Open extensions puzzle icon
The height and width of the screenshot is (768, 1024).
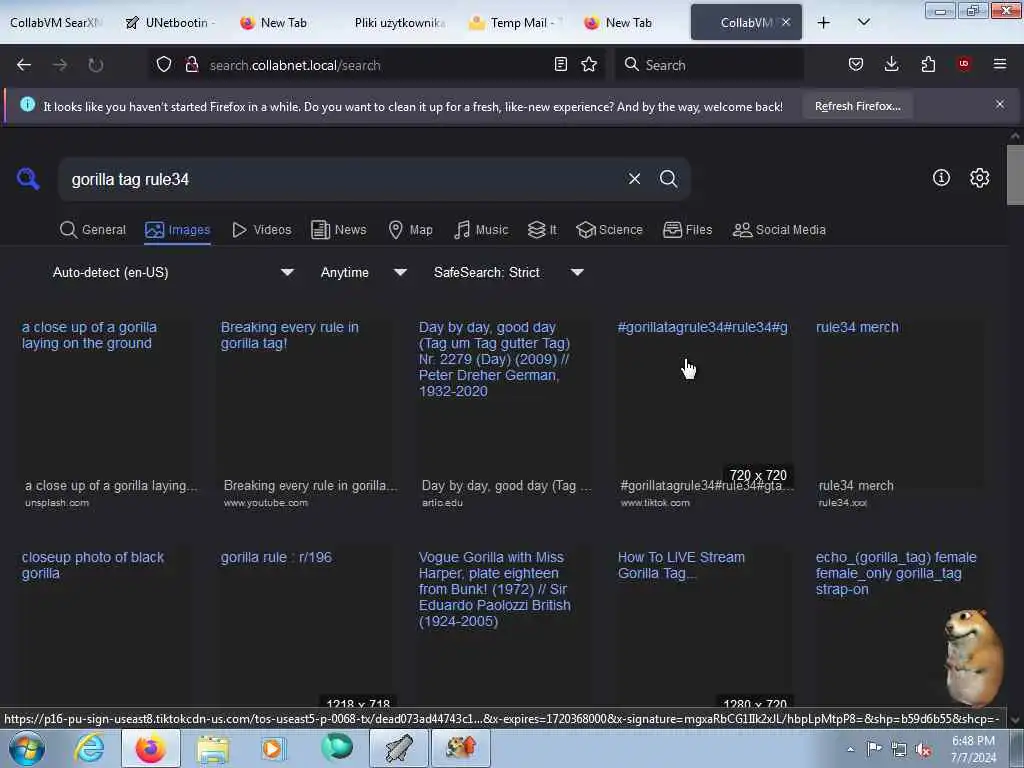pos(928,64)
